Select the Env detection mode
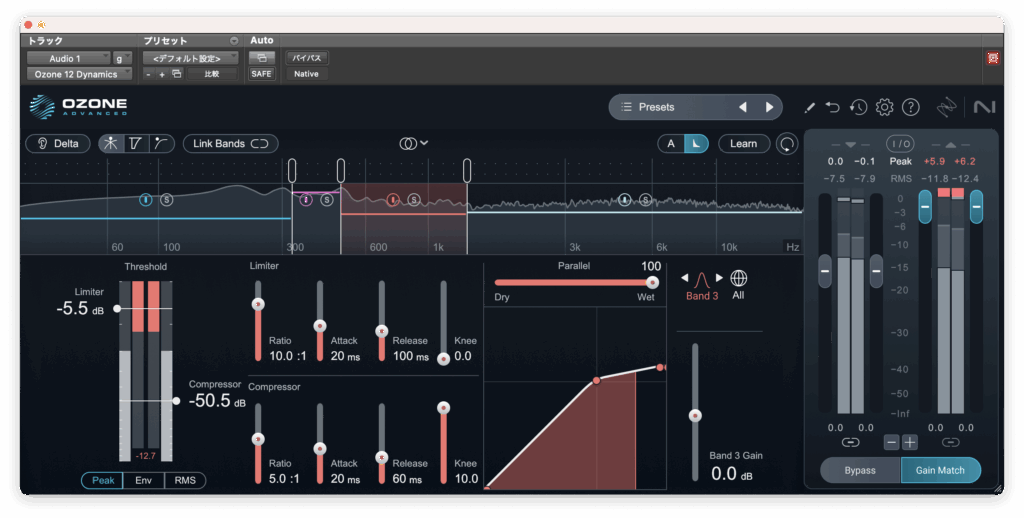The width and height of the screenshot is (1024, 518). 144,481
